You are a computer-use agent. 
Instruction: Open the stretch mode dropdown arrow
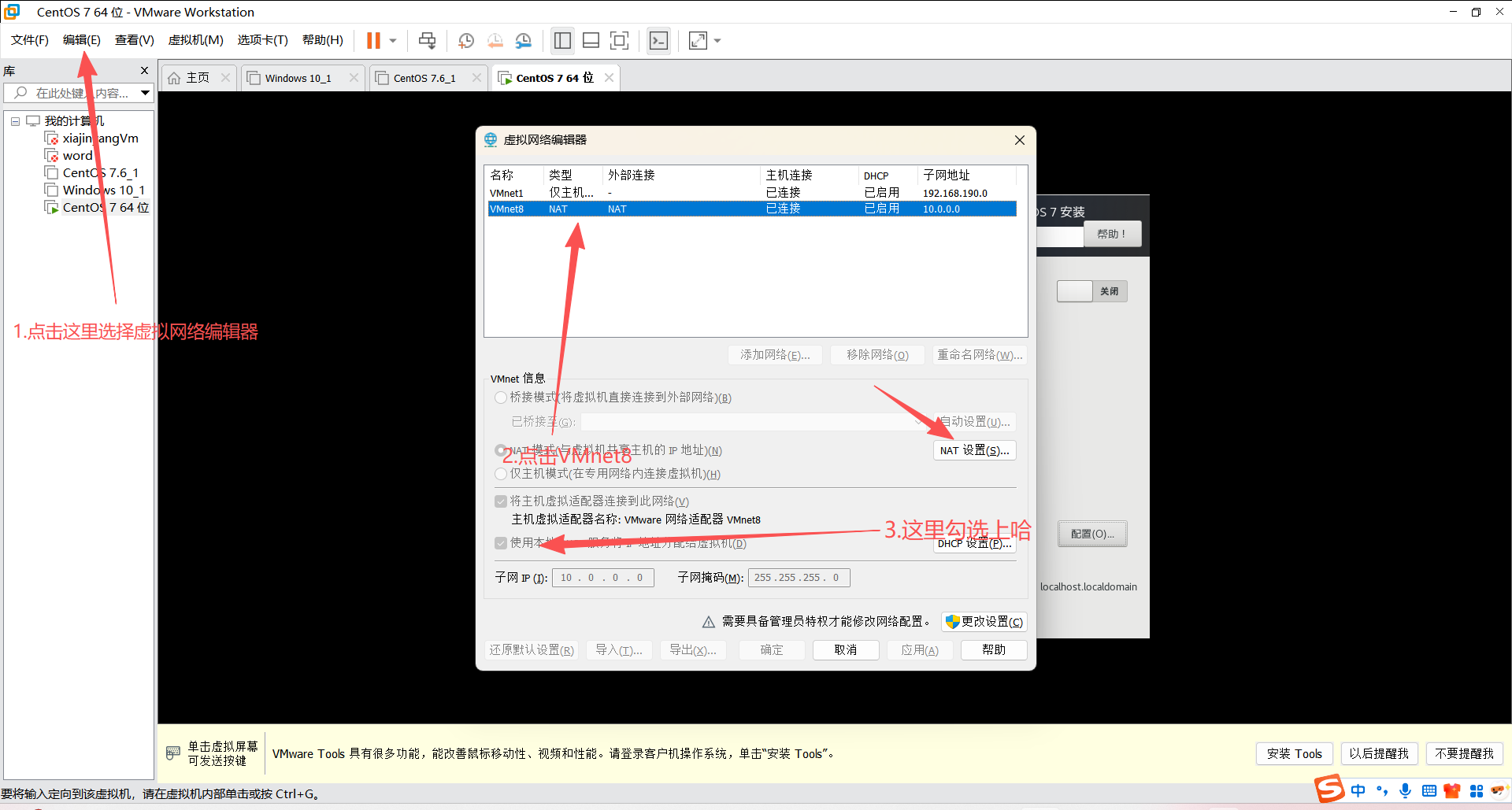pyautogui.click(x=717, y=40)
